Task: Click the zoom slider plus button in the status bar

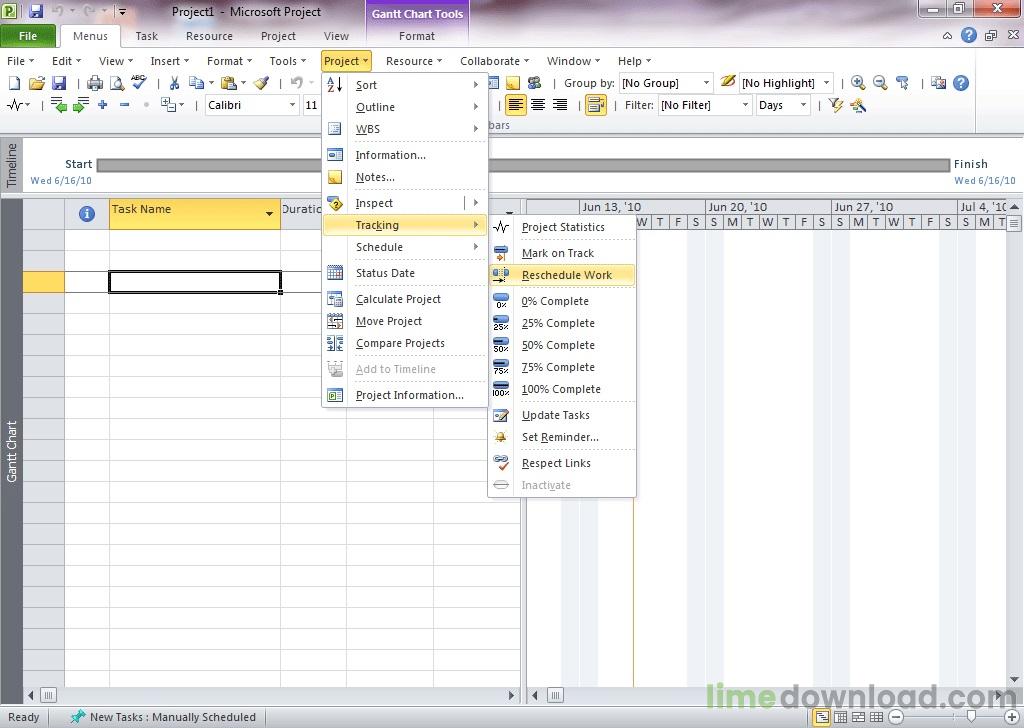Action: point(1012,718)
